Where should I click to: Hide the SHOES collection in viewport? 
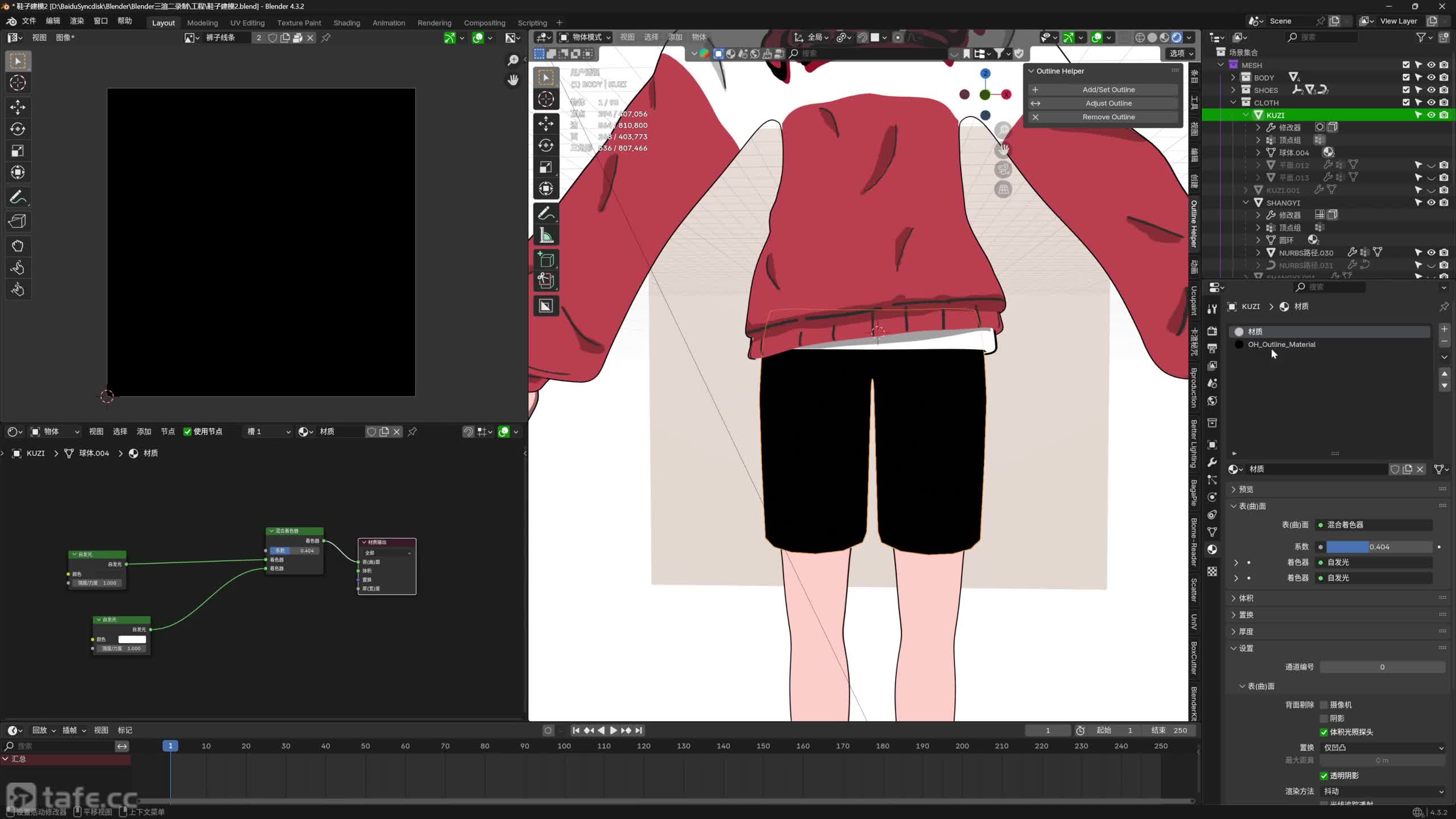click(x=1432, y=90)
